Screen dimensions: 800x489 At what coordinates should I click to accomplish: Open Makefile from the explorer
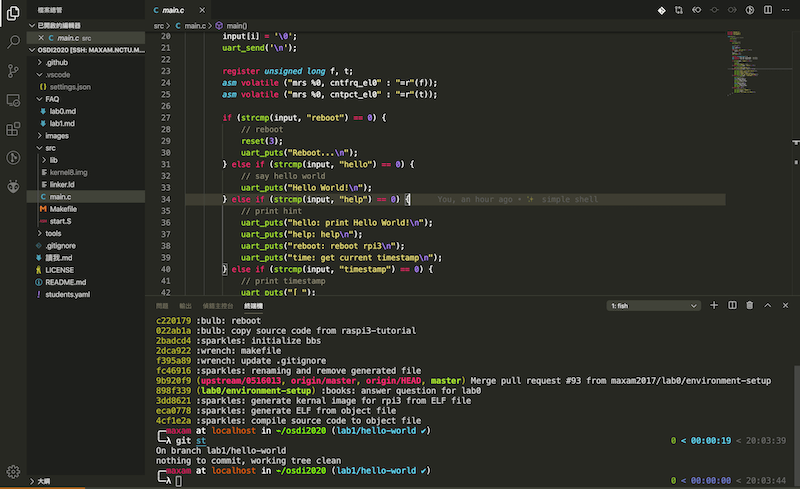(x=63, y=208)
